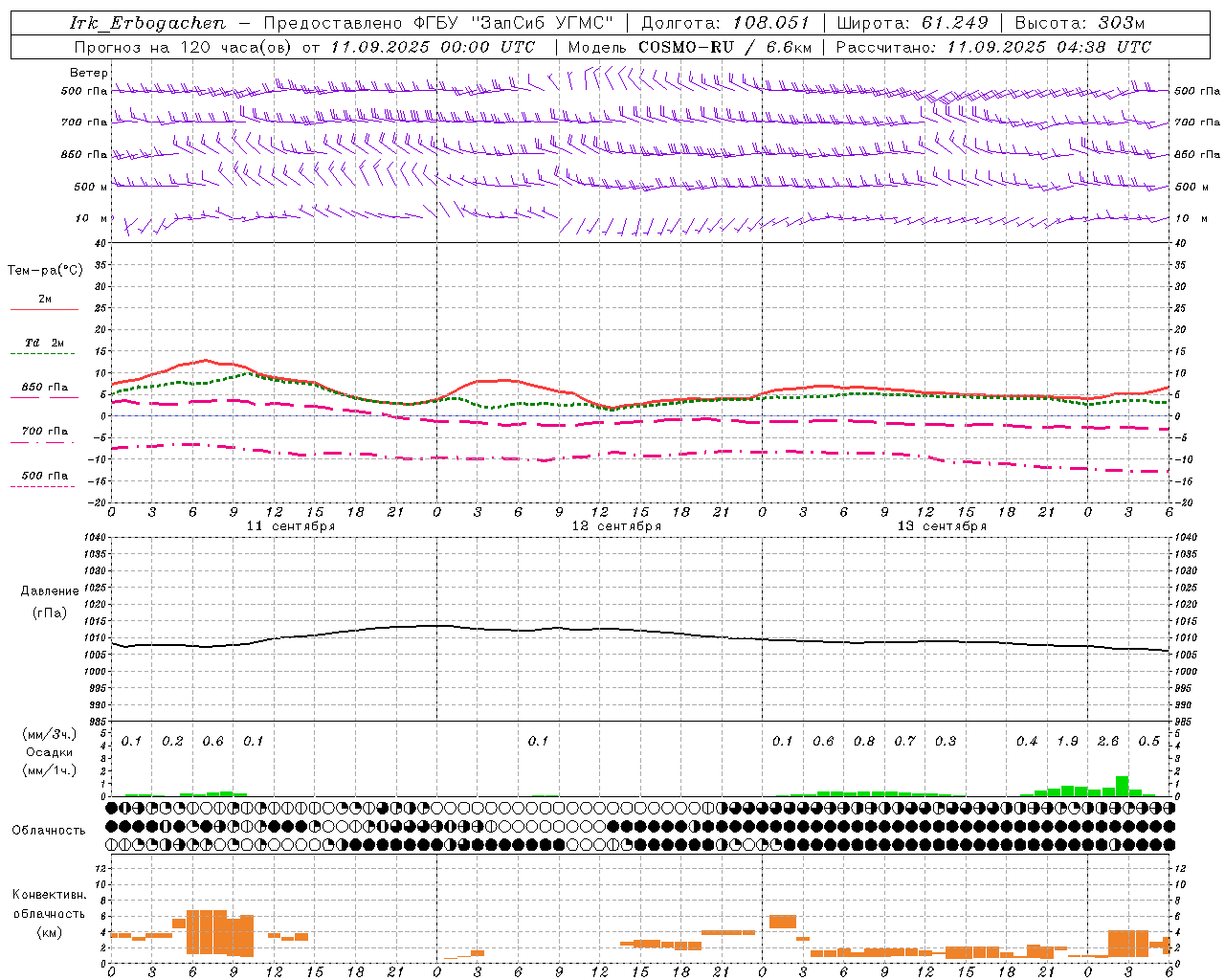Click the '850 гПа' temperature legend entry
This screenshot has width=1225, height=980.
[45, 387]
